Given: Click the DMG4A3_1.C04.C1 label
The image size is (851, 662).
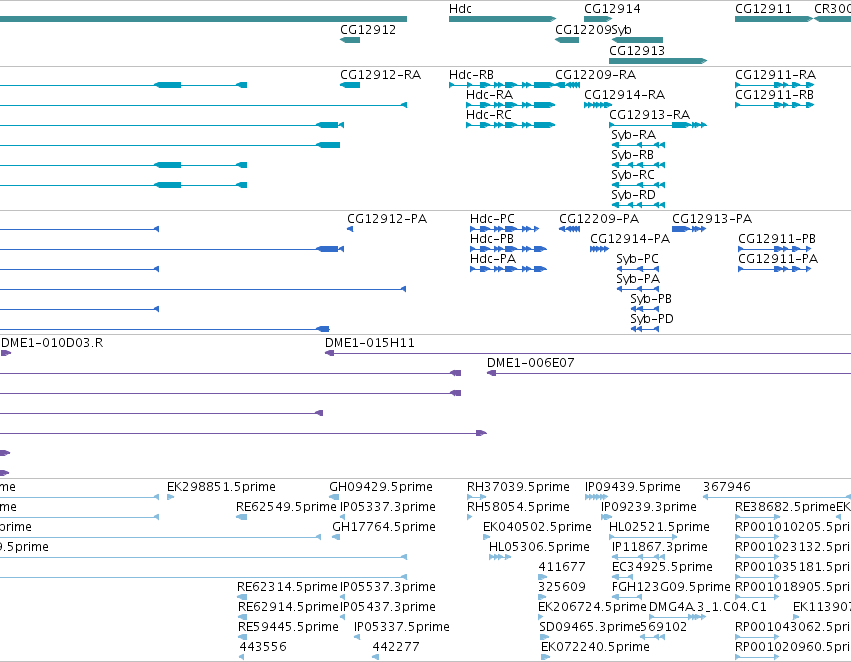Looking at the screenshot, I should click(708, 607).
